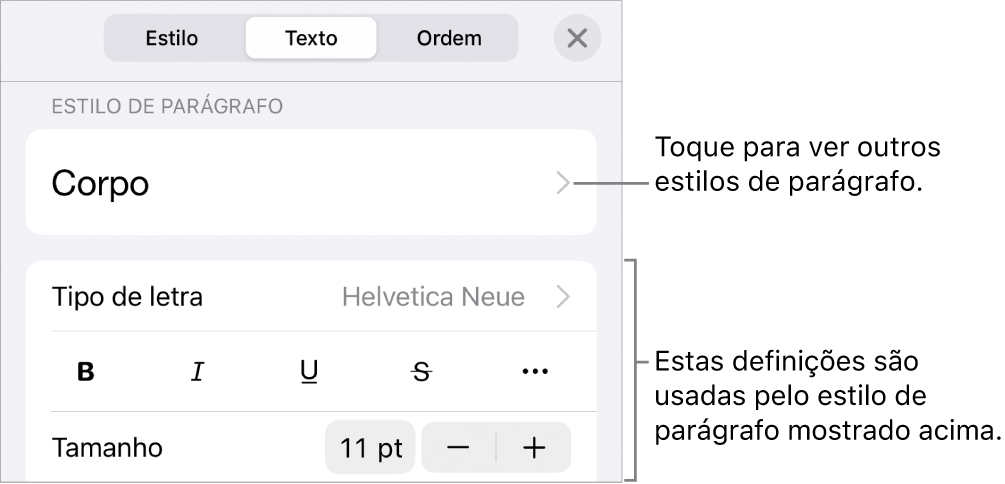Close the format panel
Screen dimensions: 1005x484
coord(577,39)
